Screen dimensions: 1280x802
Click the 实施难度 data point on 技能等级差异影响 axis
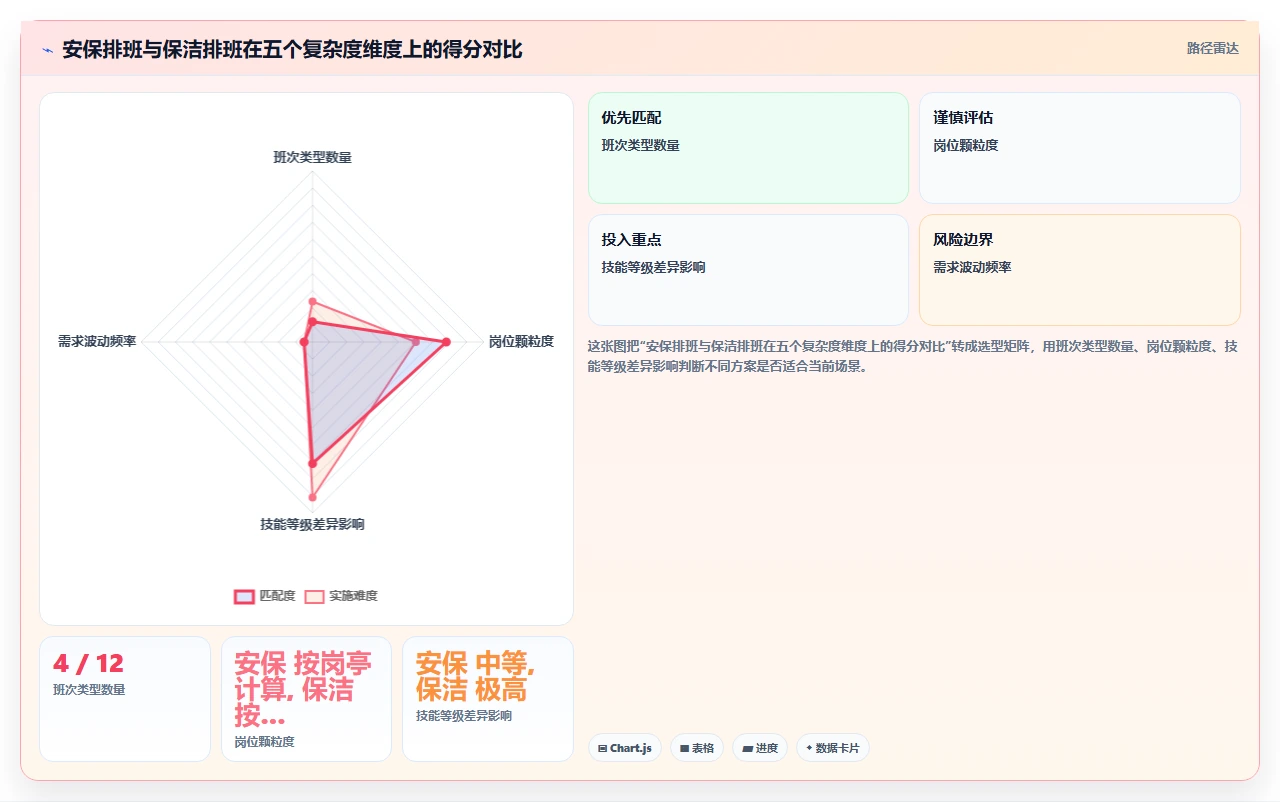coord(312,497)
